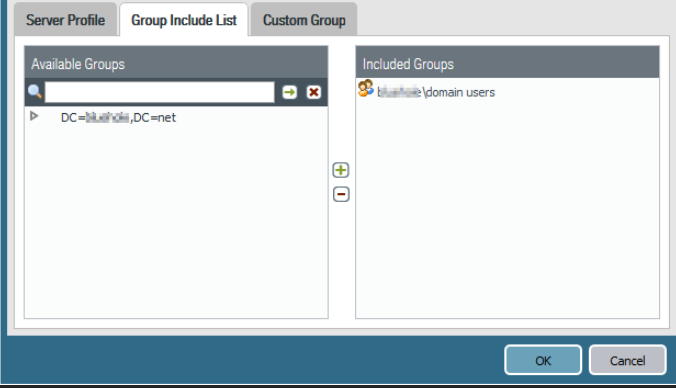
Task: Apply search with the green arrow icon
Action: point(290,92)
